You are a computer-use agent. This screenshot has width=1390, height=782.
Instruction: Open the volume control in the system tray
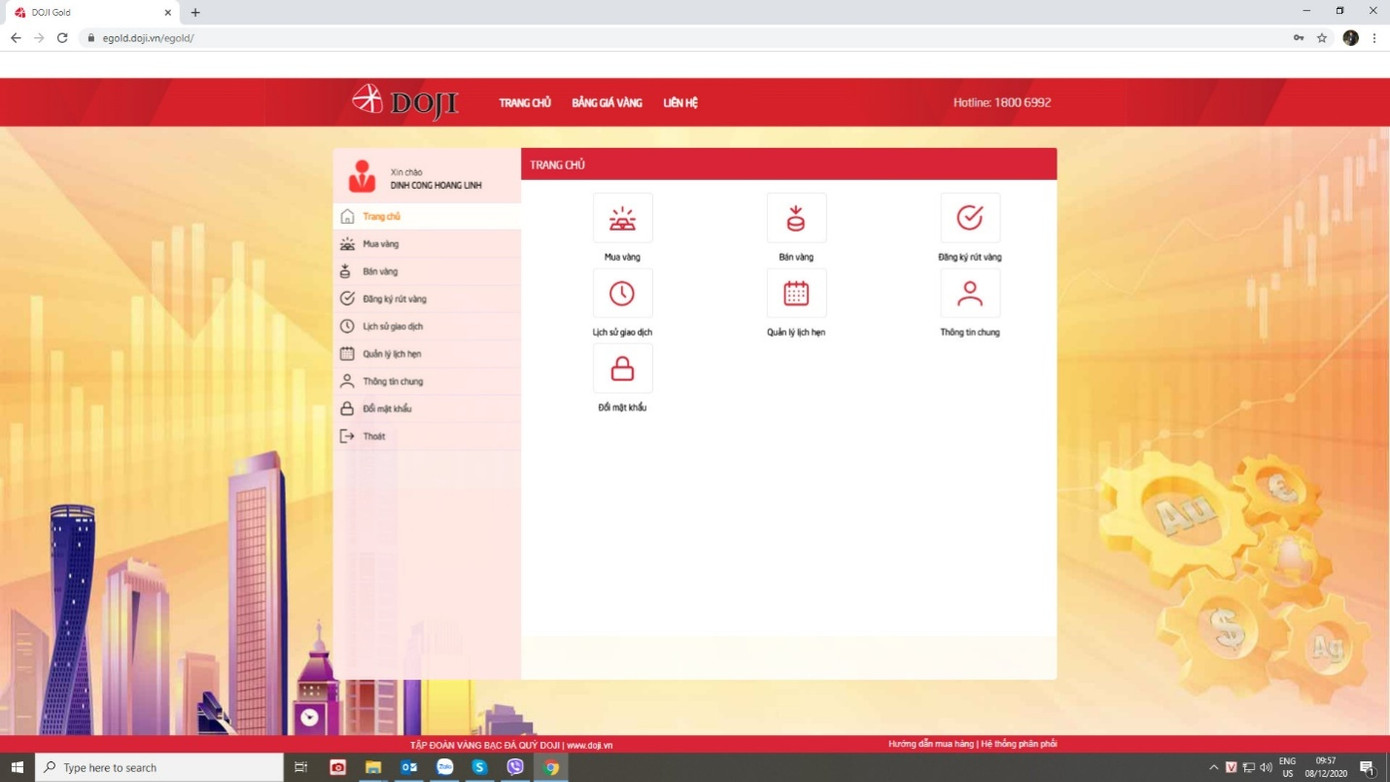[1266, 767]
